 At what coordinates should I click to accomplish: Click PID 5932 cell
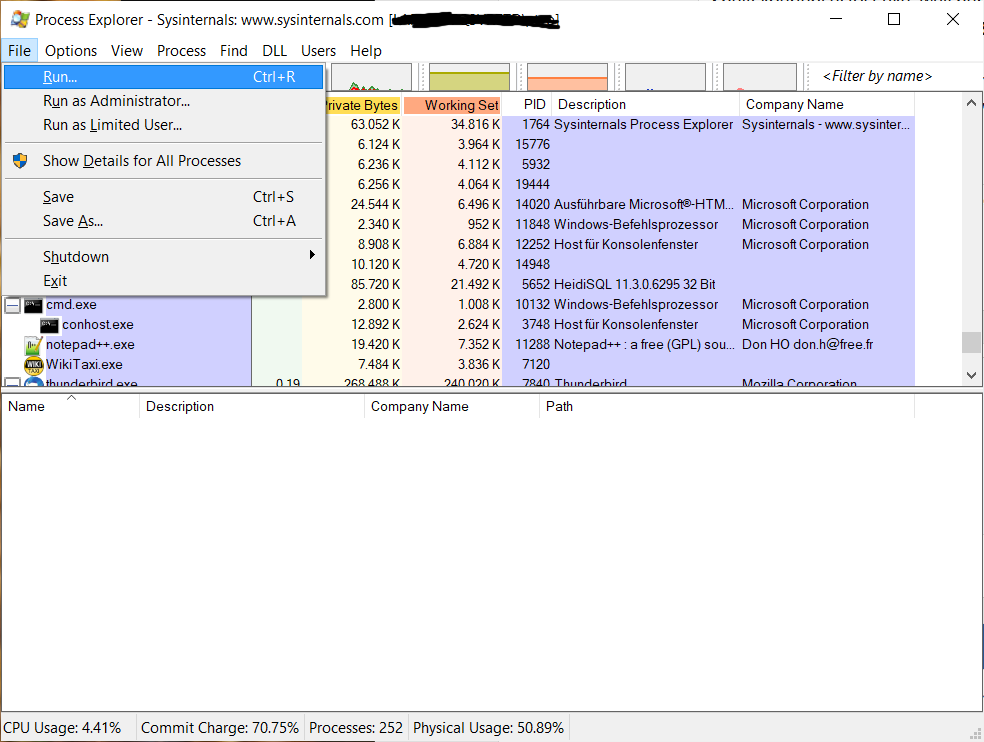pyautogui.click(x=535, y=164)
